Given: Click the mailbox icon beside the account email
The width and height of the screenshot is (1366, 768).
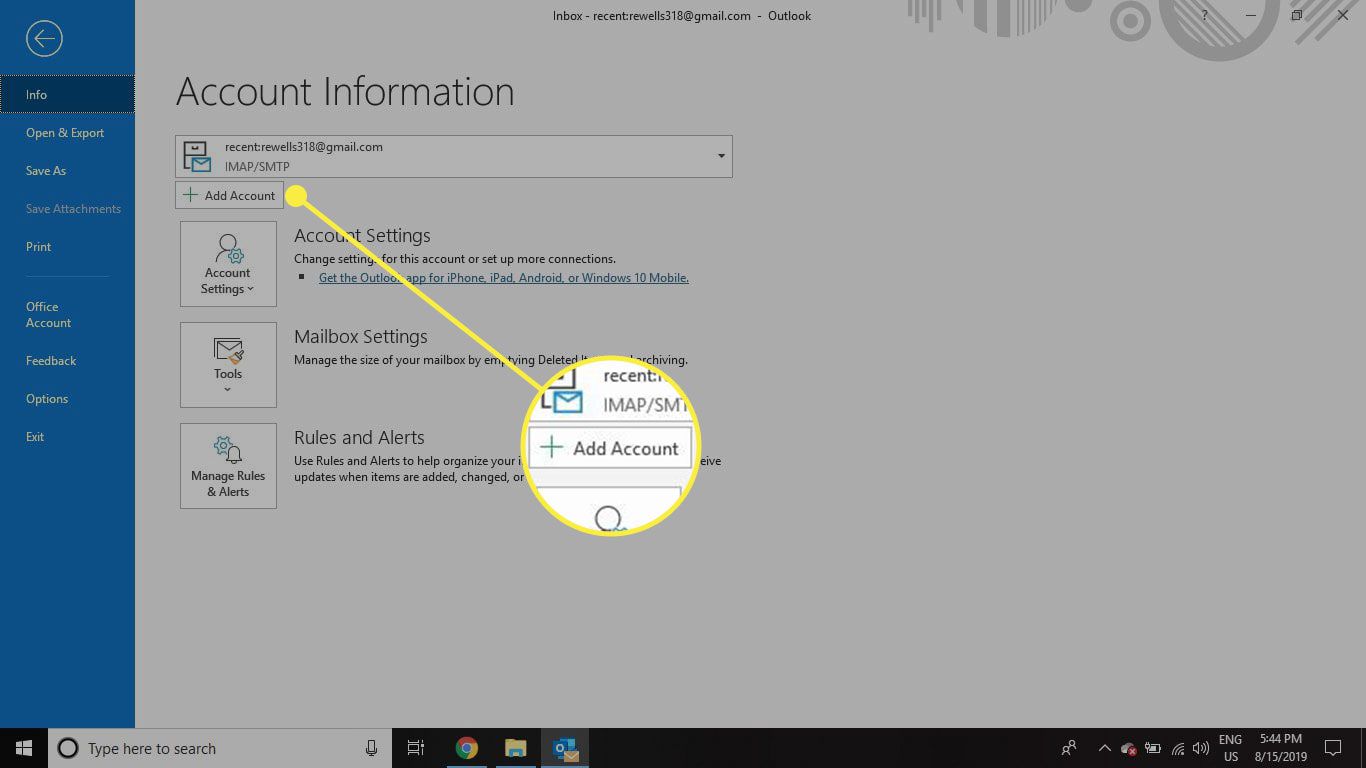Looking at the screenshot, I should click(x=197, y=156).
